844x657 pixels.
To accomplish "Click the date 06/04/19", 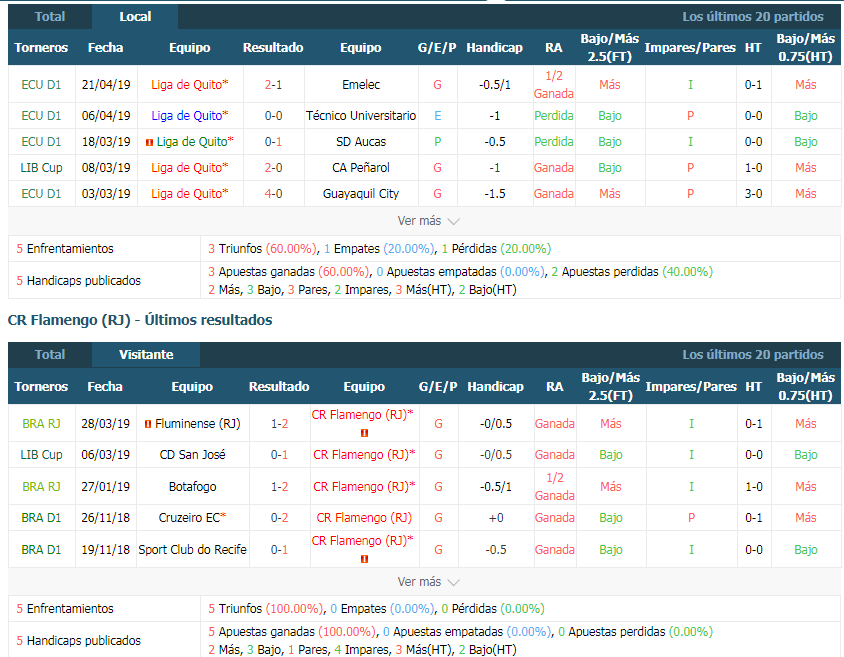I will click(x=106, y=116).
